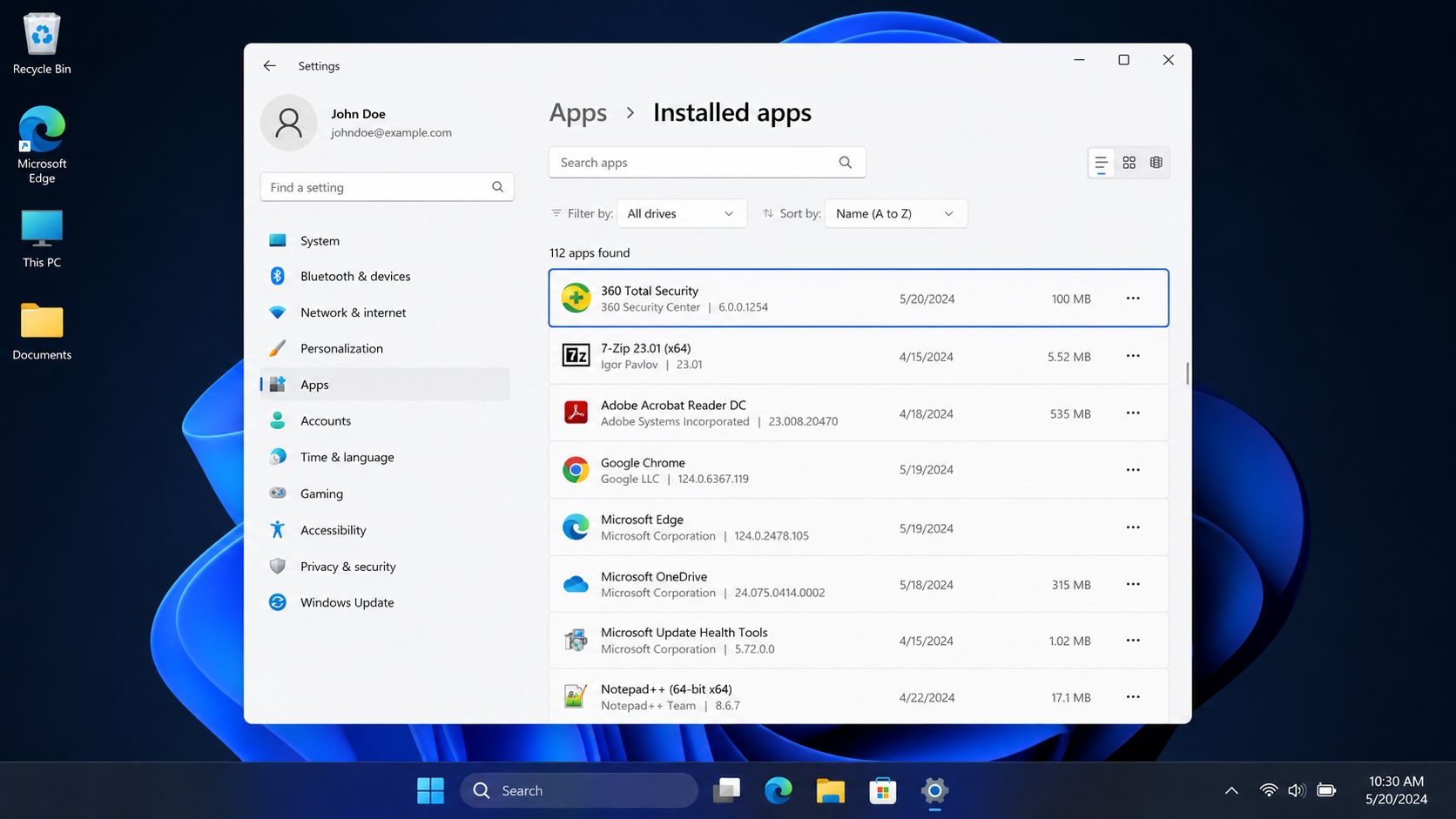The height and width of the screenshot is (819, 1456).
Task: Open System settings category
Action: point(385,241)
